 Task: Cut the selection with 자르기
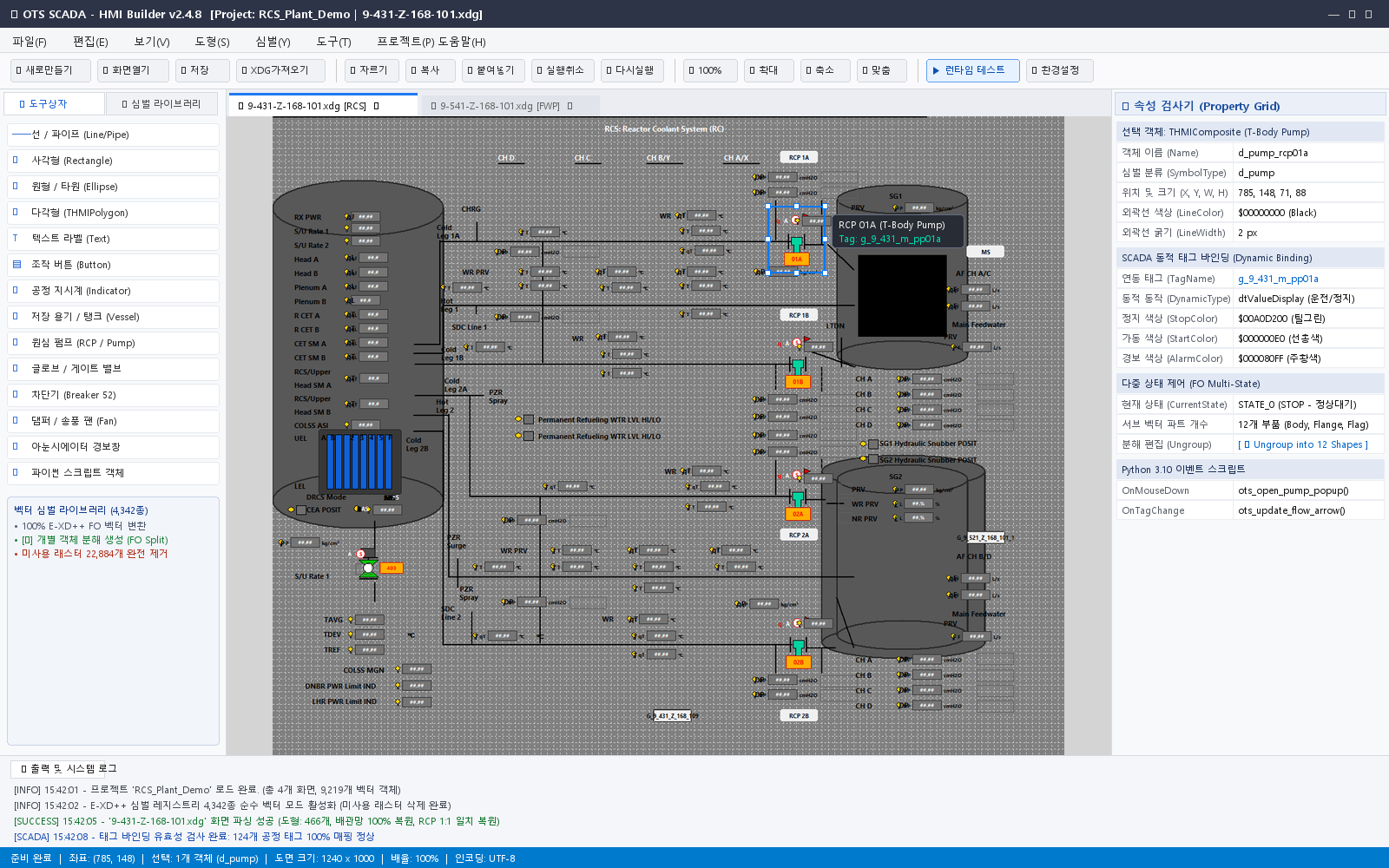372,70
